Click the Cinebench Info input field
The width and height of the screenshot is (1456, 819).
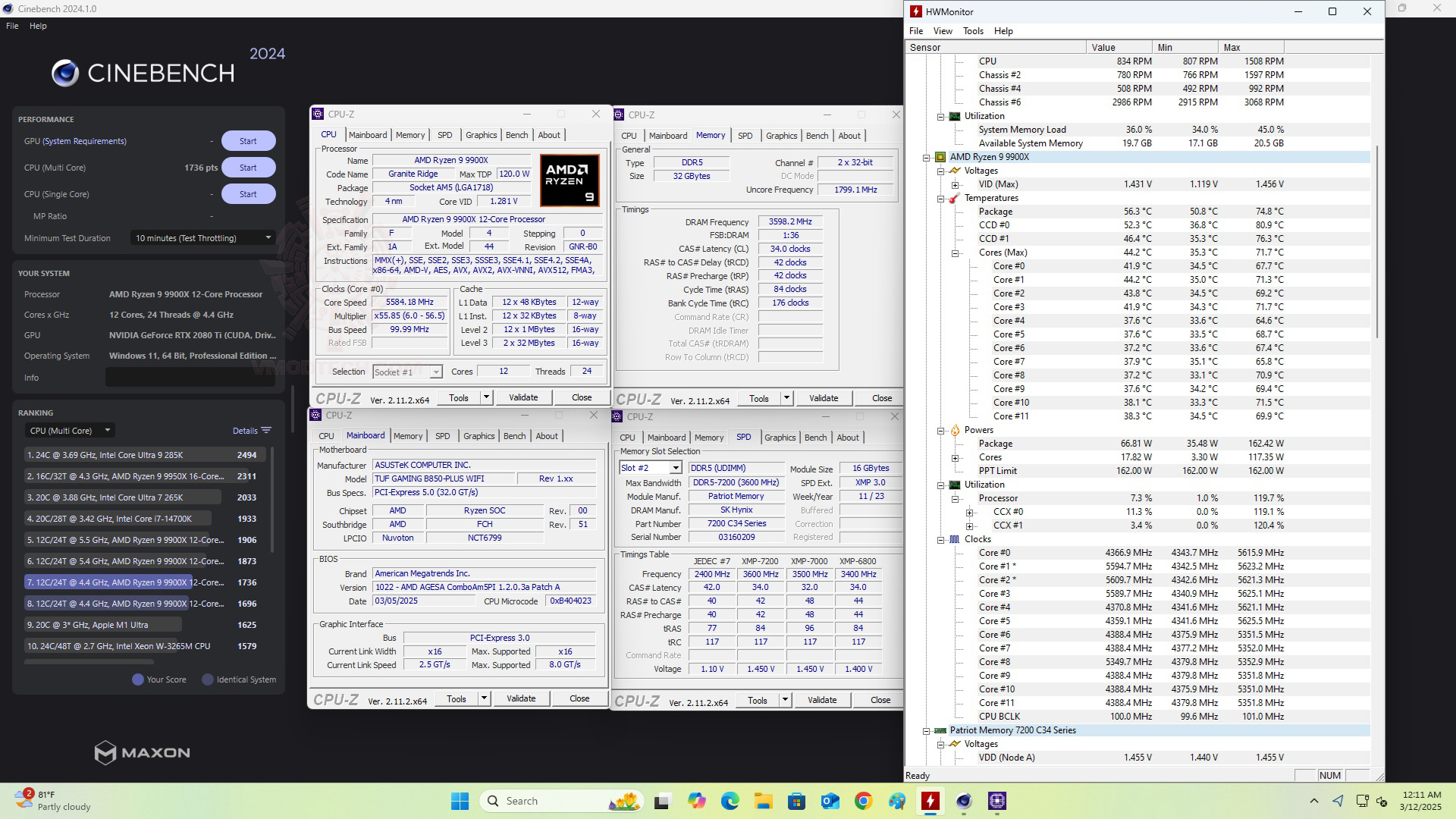190,378
